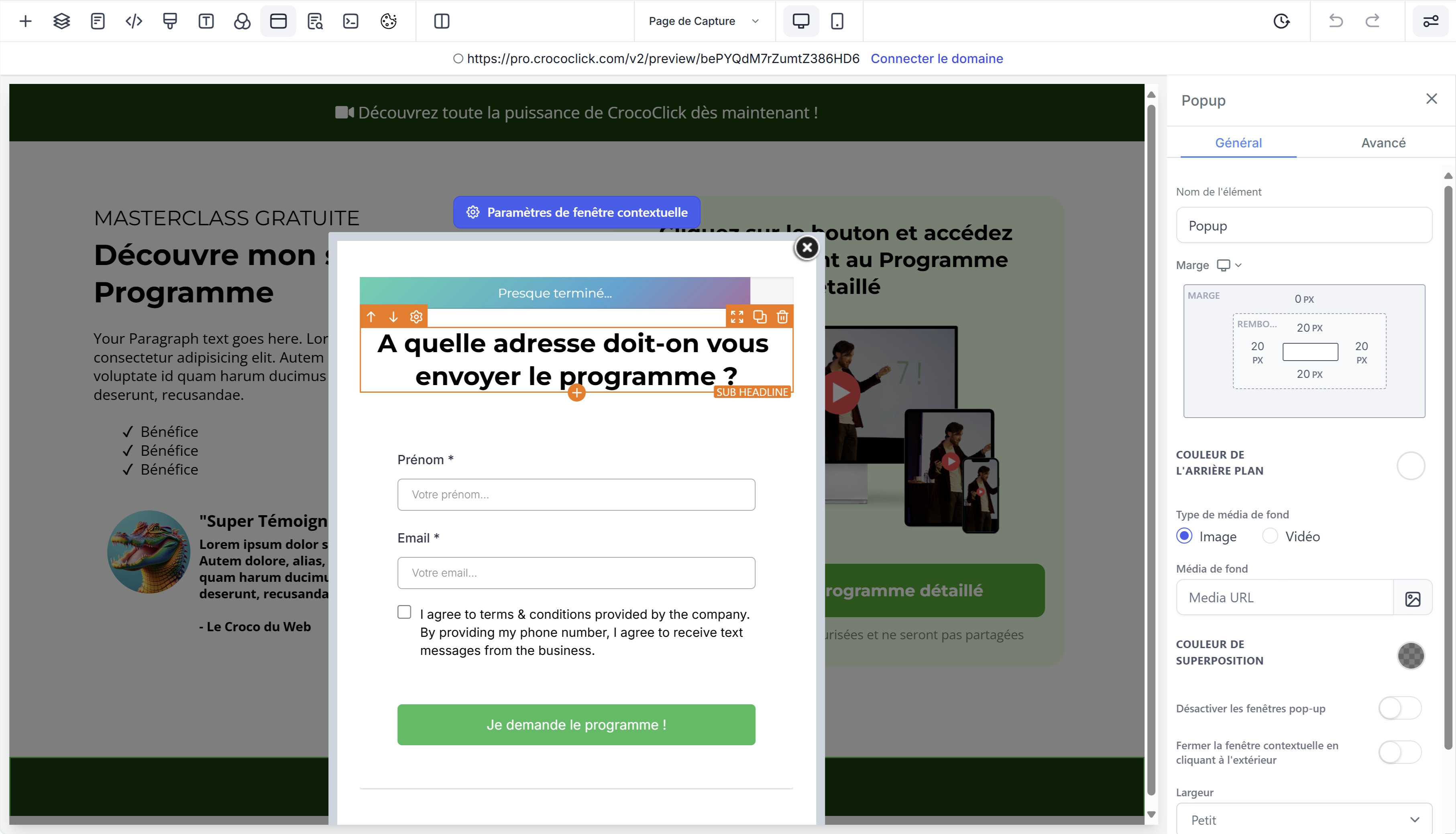Switch to the Avancé tab
Screen dimensions: 1456x834
pyautogui.click(x=1383, y=143)
